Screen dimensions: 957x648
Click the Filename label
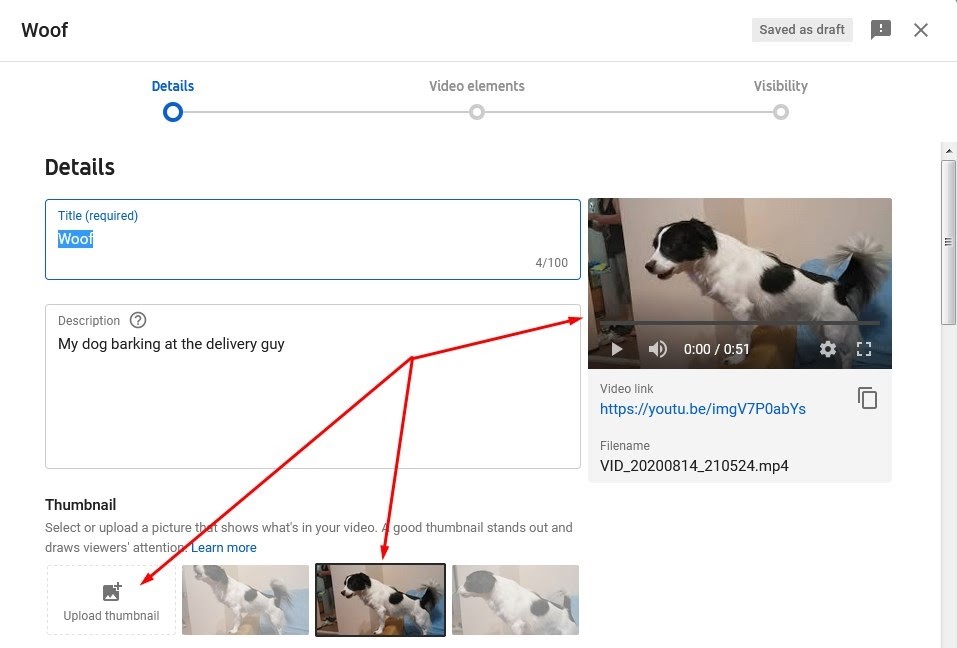point(624,445)
